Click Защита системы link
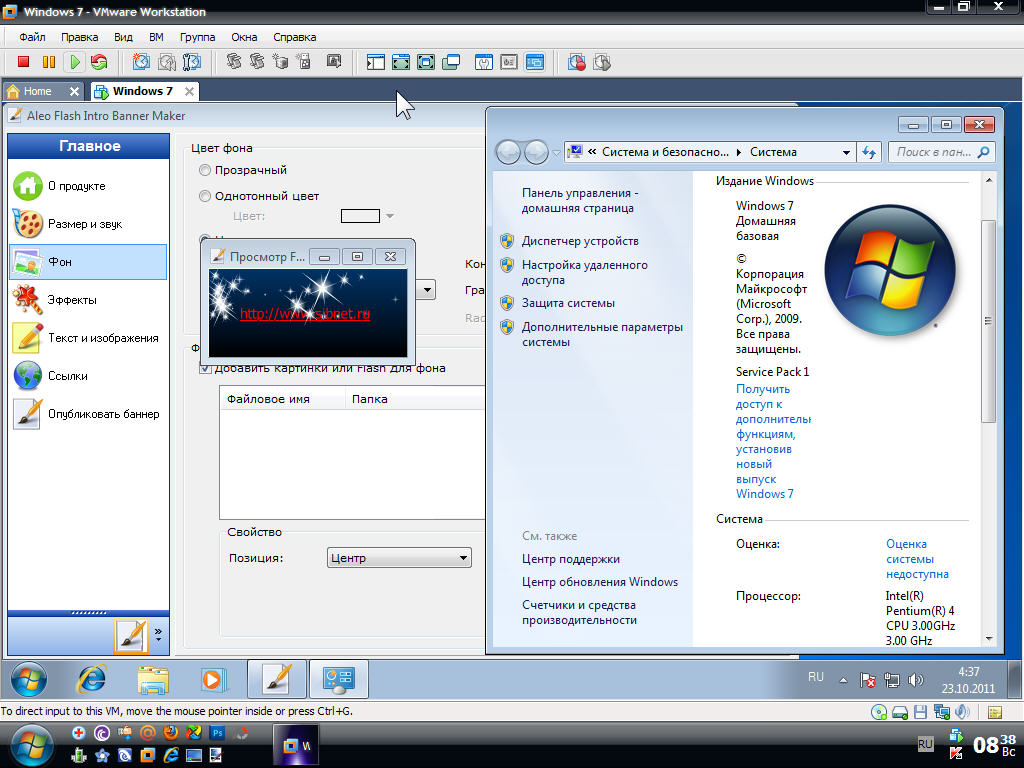This screenshot has width=1024, height=768. click(568, 303)
